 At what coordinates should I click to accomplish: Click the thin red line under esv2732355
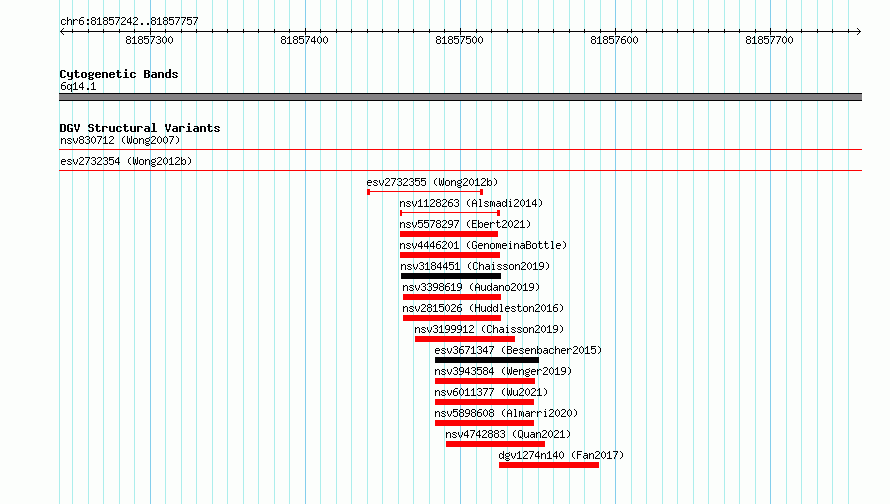pyautogui.click(x=425, y=192)
